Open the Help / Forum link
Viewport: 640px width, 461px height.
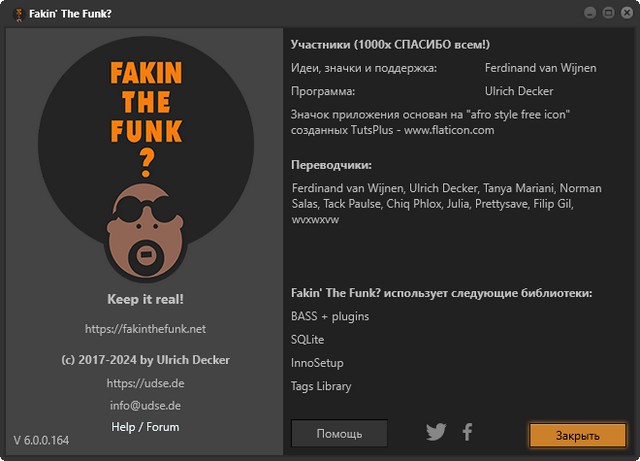click(x=146, y=427)
